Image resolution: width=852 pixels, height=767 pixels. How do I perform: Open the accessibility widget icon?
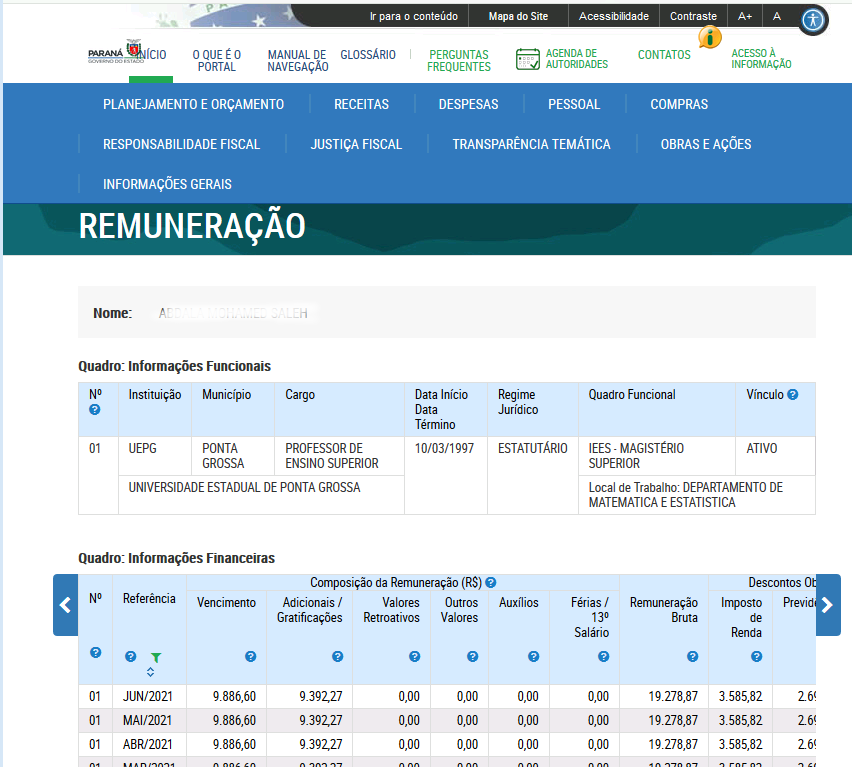(813, 21)
